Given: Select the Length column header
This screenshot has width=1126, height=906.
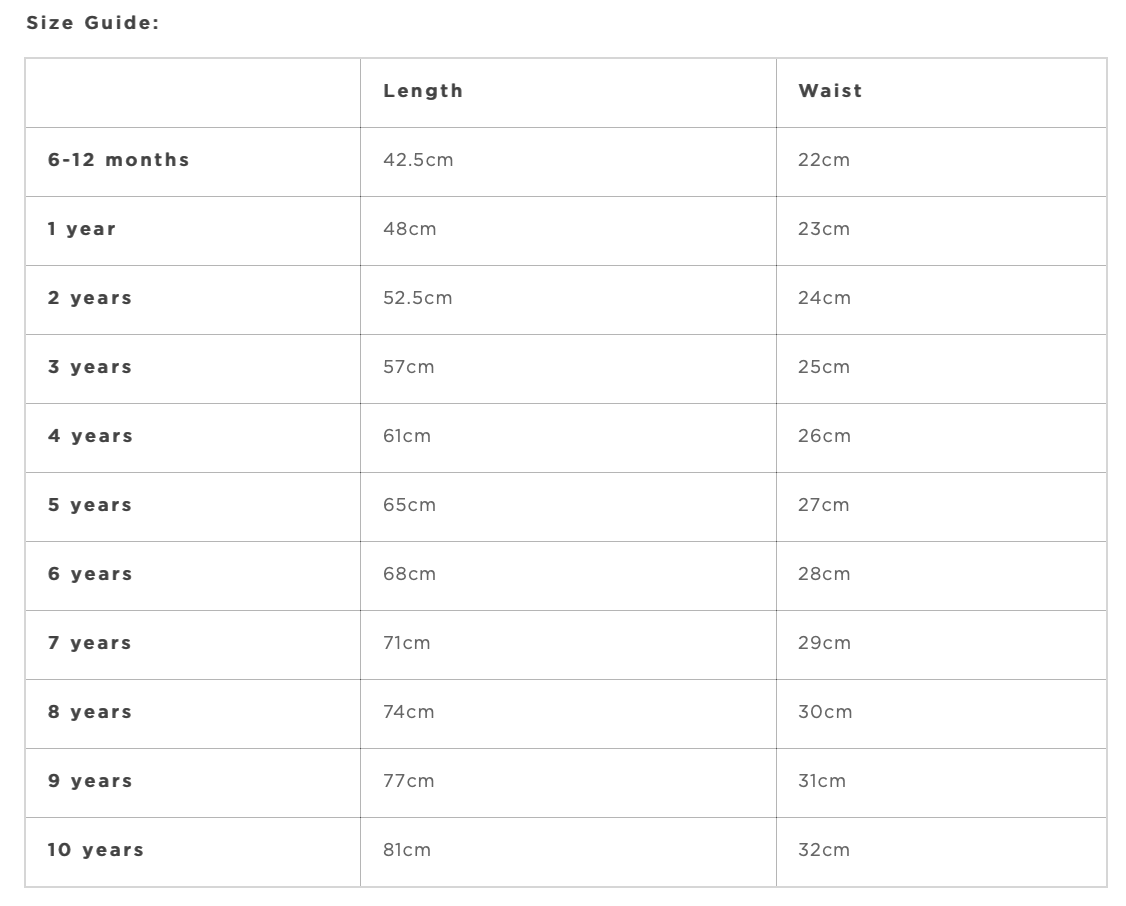Looking at the screenshot, I should pyautogui.click(x=423, y=91).
